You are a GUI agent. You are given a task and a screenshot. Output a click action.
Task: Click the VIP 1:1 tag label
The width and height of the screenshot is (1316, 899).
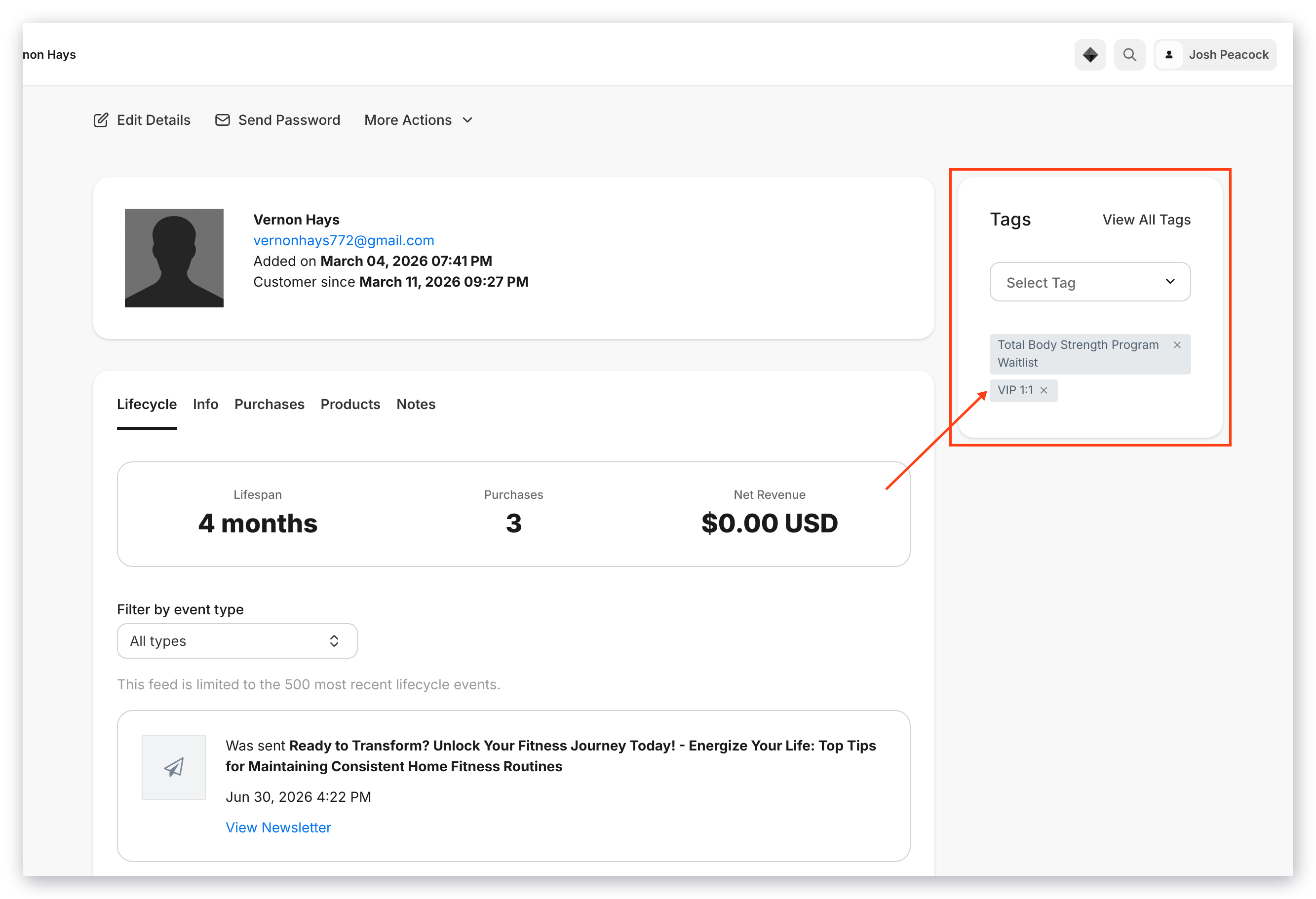click(x=1015, y=390)
